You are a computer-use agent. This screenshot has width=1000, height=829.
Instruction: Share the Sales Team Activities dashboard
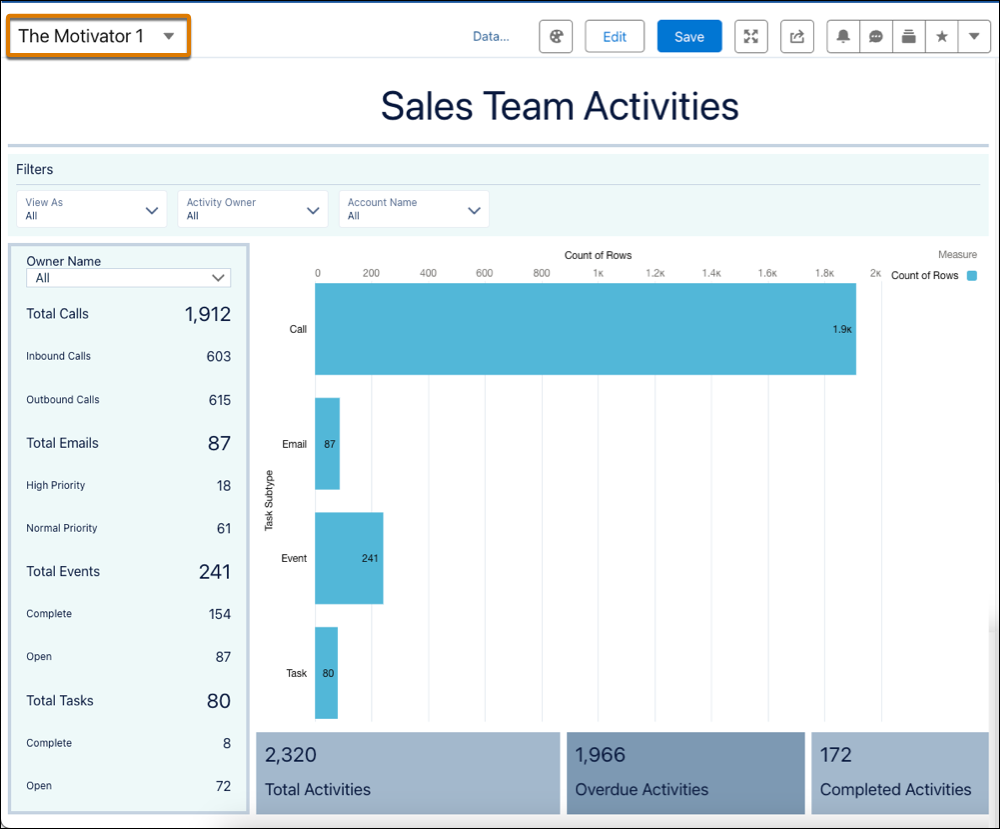796,36
